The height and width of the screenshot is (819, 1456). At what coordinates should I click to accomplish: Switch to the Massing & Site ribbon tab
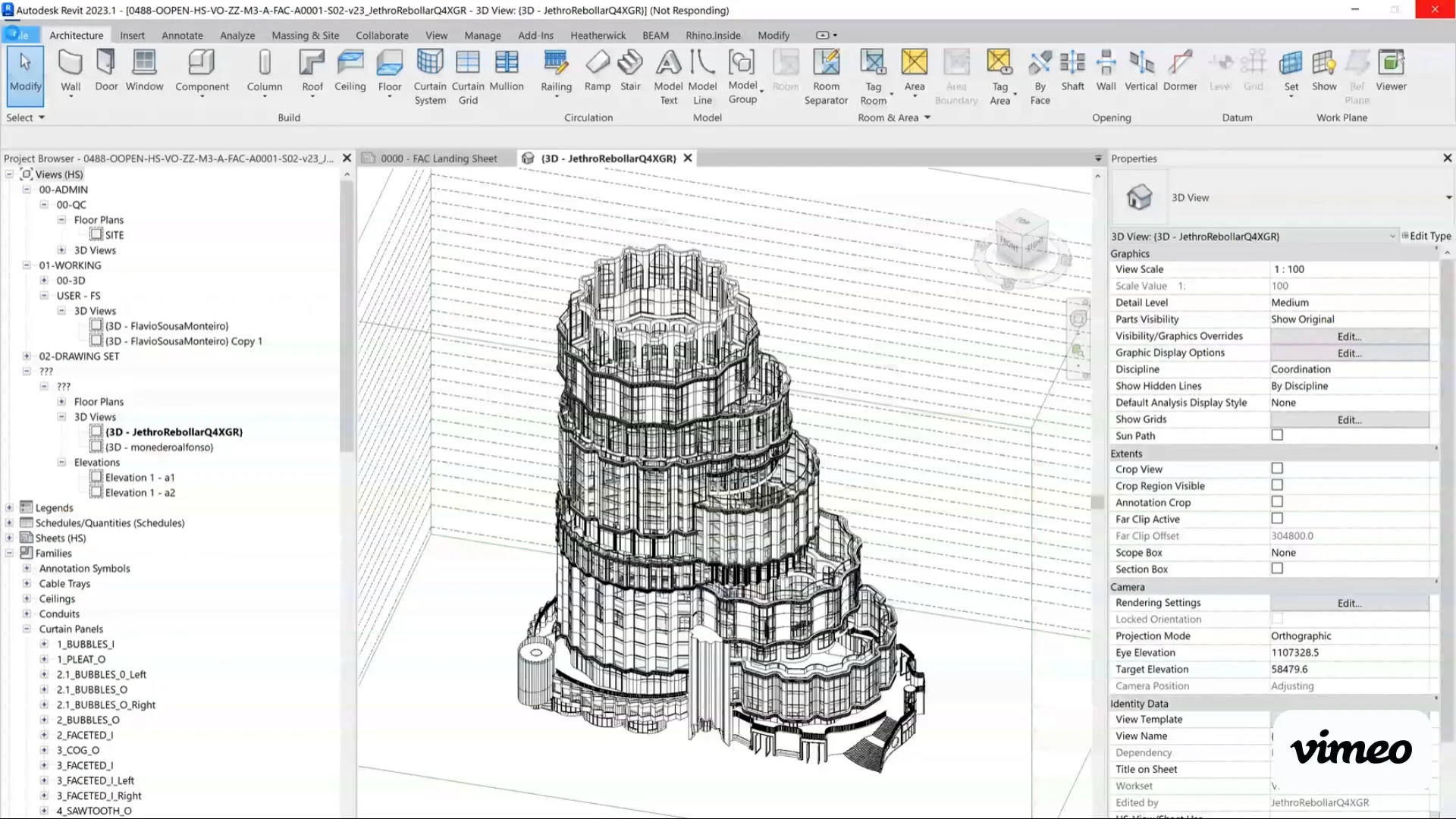(305, 35)
